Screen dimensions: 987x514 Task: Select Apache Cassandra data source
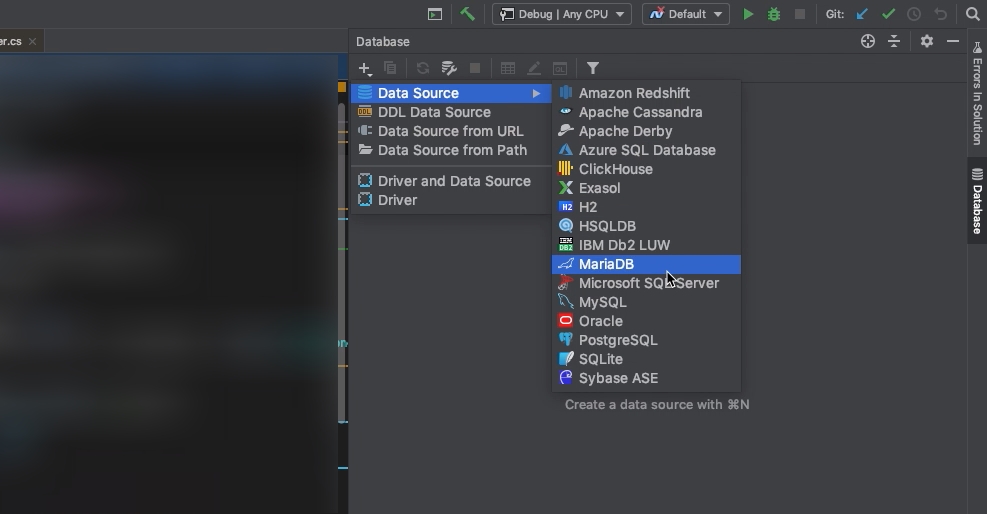pyautogui.click(x=646, y=112)
